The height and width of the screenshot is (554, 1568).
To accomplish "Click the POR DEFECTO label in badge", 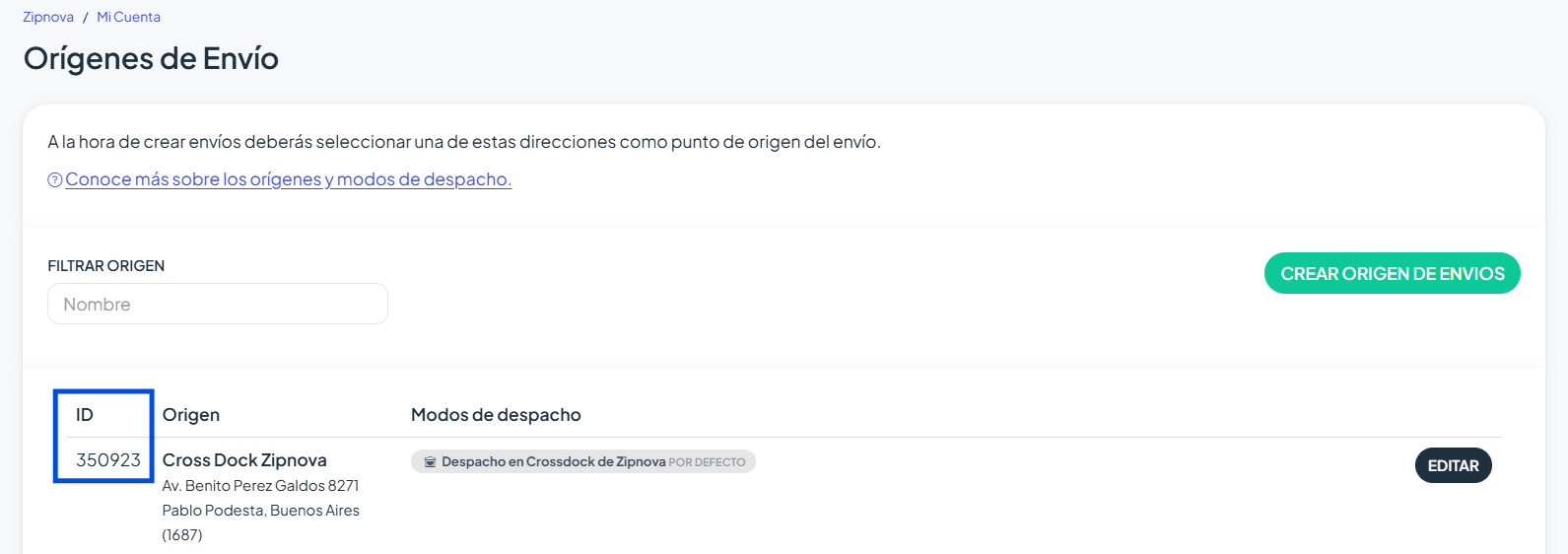I will 707,462.
